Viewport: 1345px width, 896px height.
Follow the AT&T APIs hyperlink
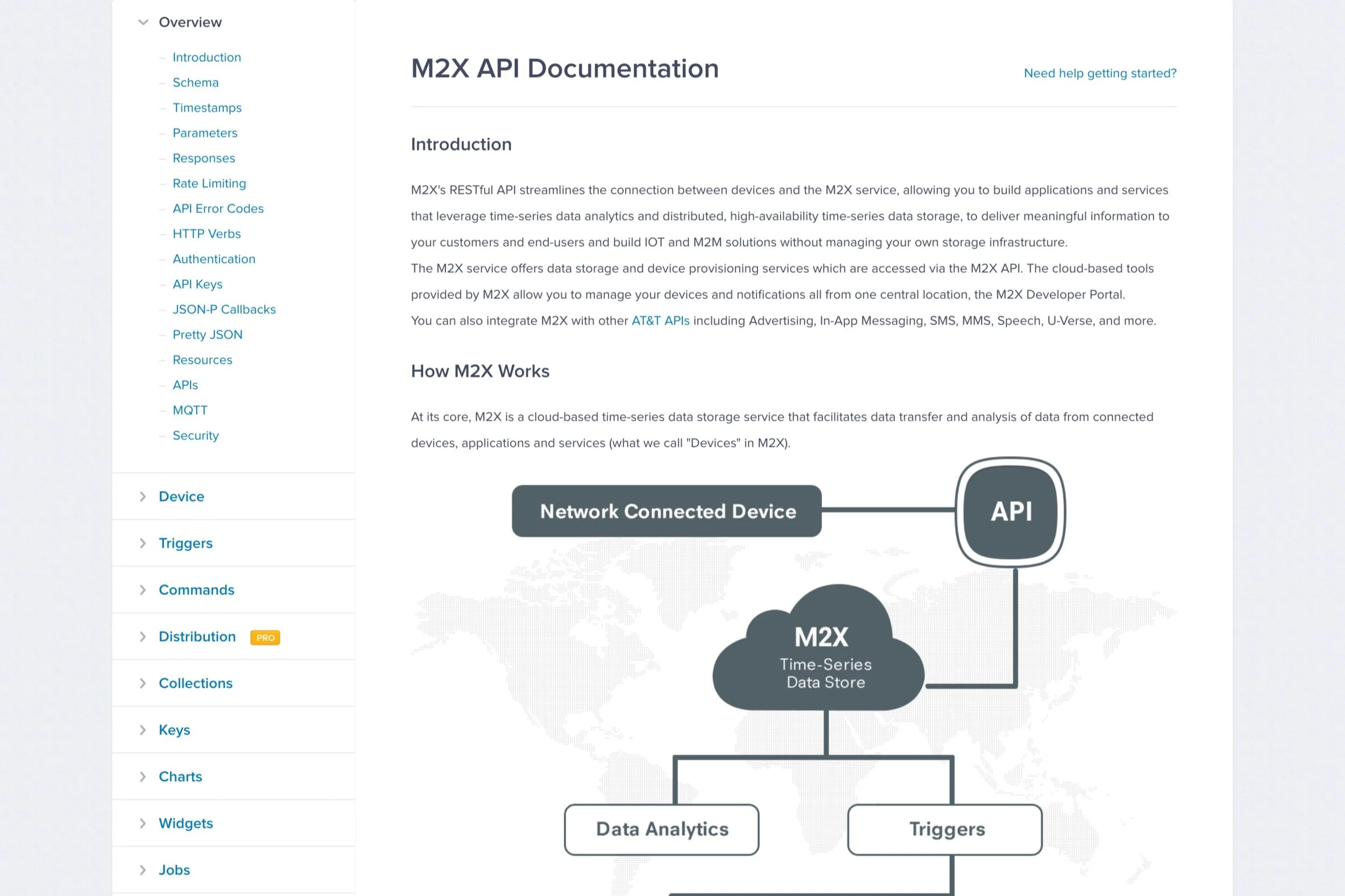660,321
